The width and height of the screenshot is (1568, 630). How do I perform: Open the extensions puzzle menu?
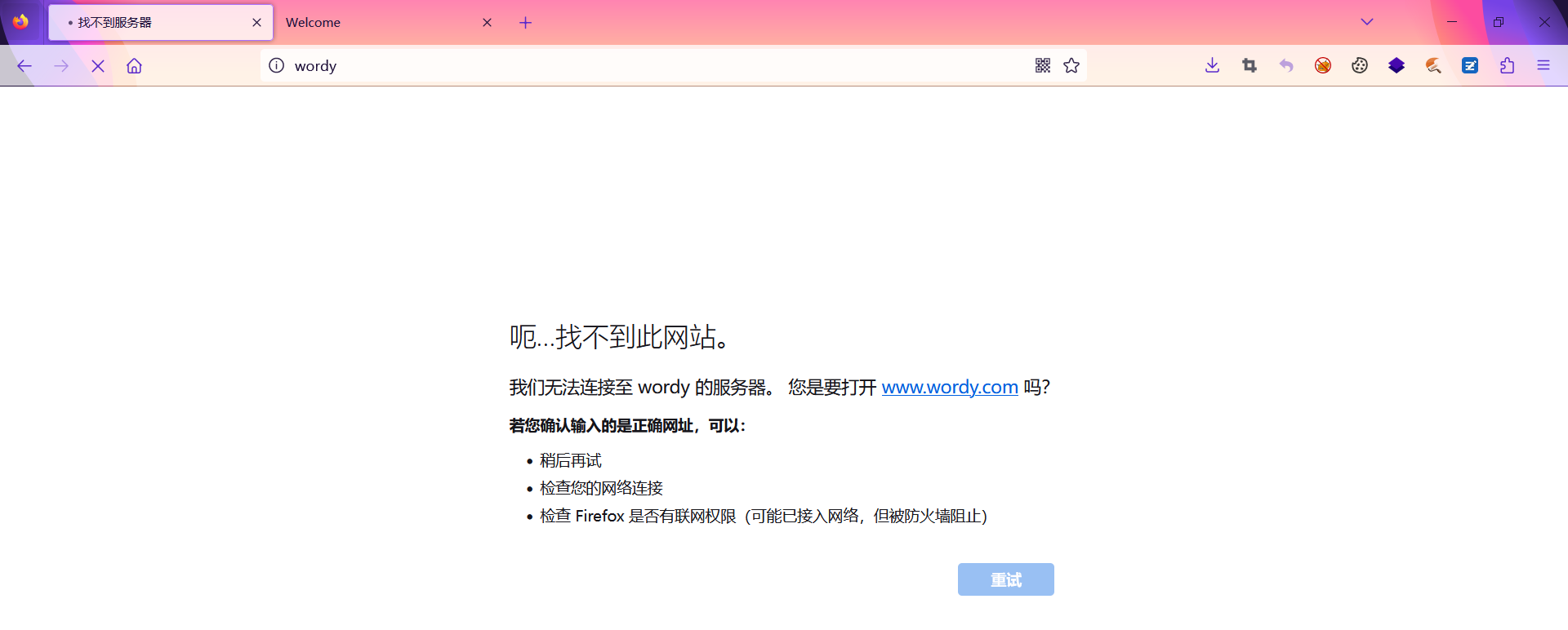pos(1507,65)
